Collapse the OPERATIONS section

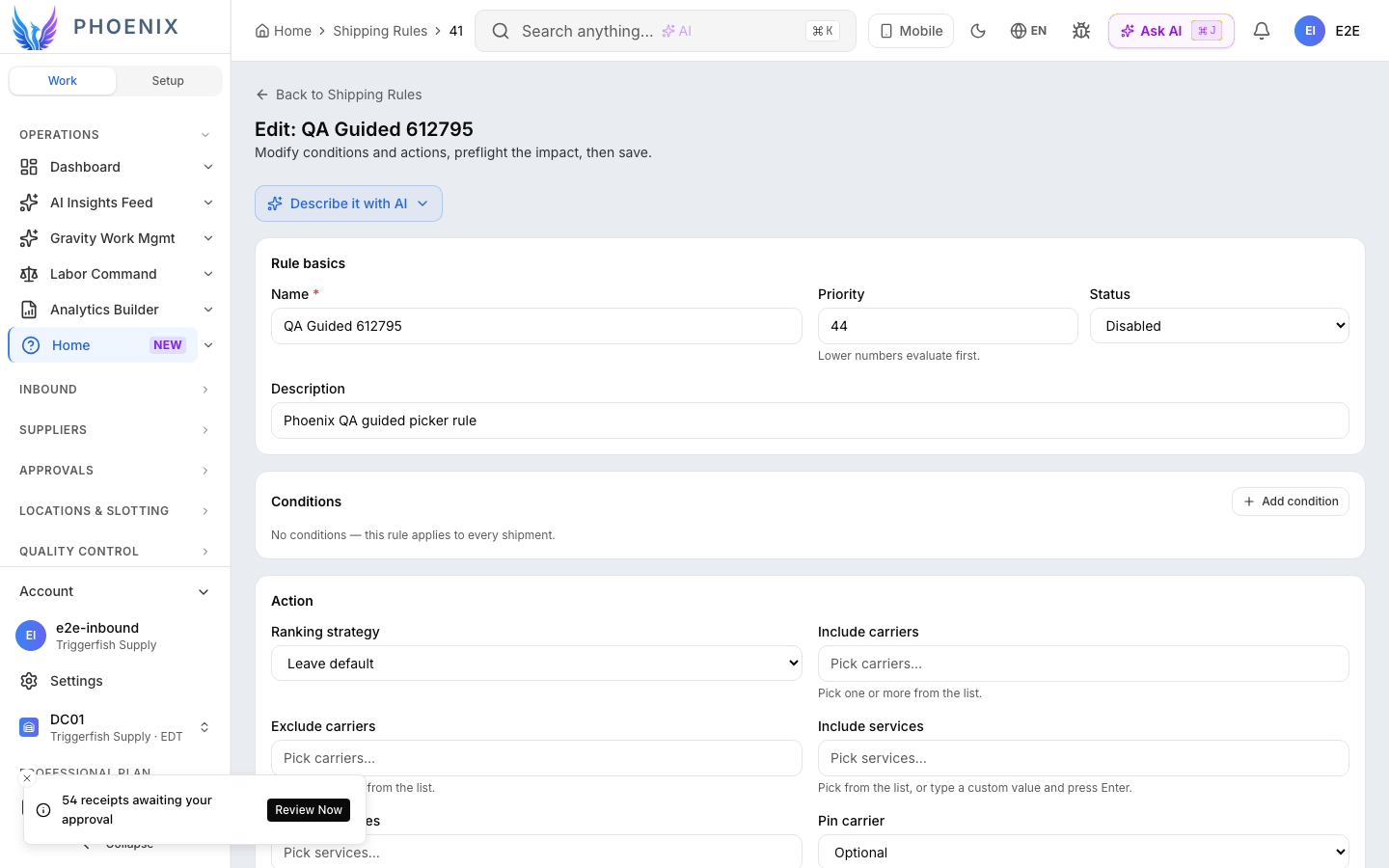coord(115,135)
